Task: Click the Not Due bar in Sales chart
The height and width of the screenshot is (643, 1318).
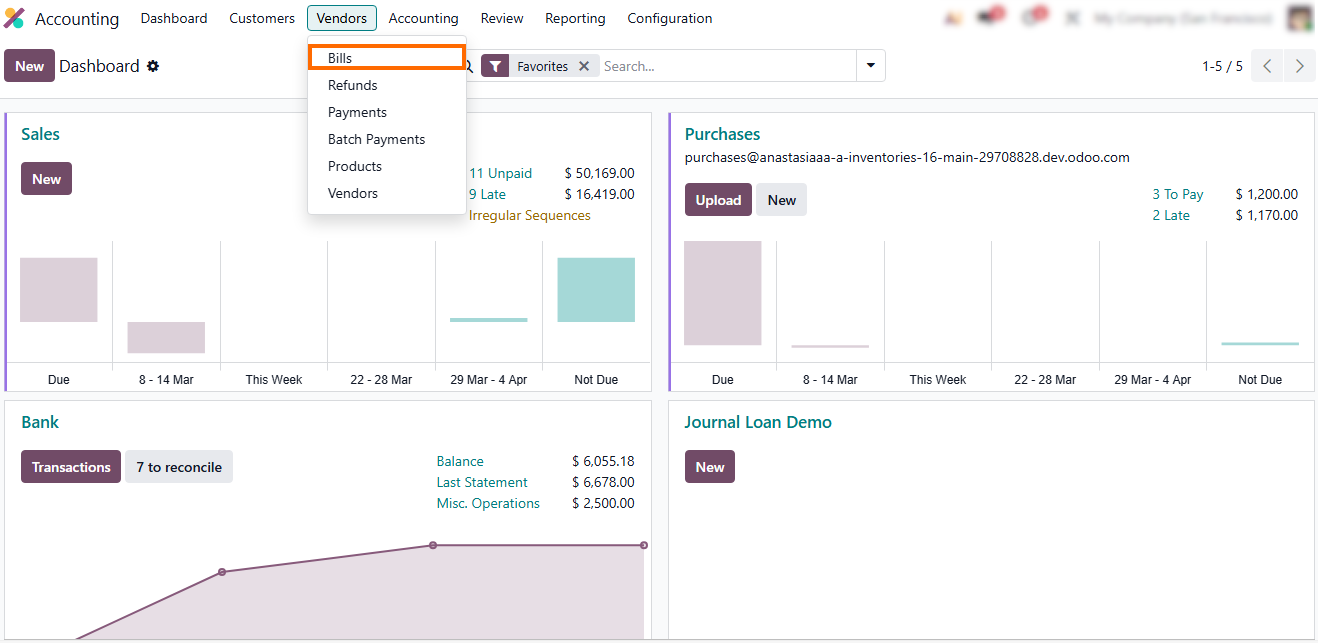Action: point(596,290)
